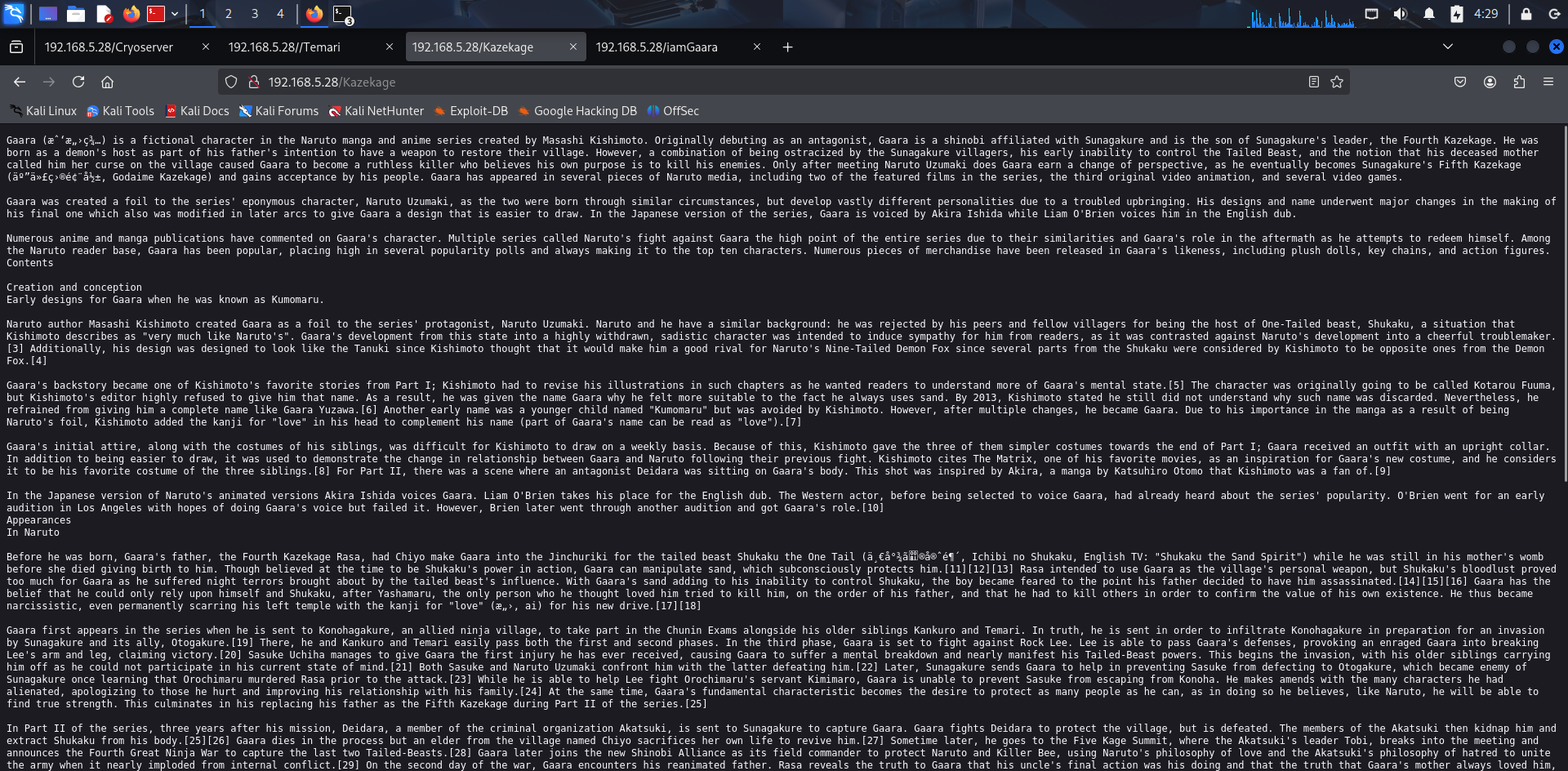The height and width of the screenshot is (771, 1568).
Task: Visit the Kali NetHunter bookmark
Action: tap(376, 111)
